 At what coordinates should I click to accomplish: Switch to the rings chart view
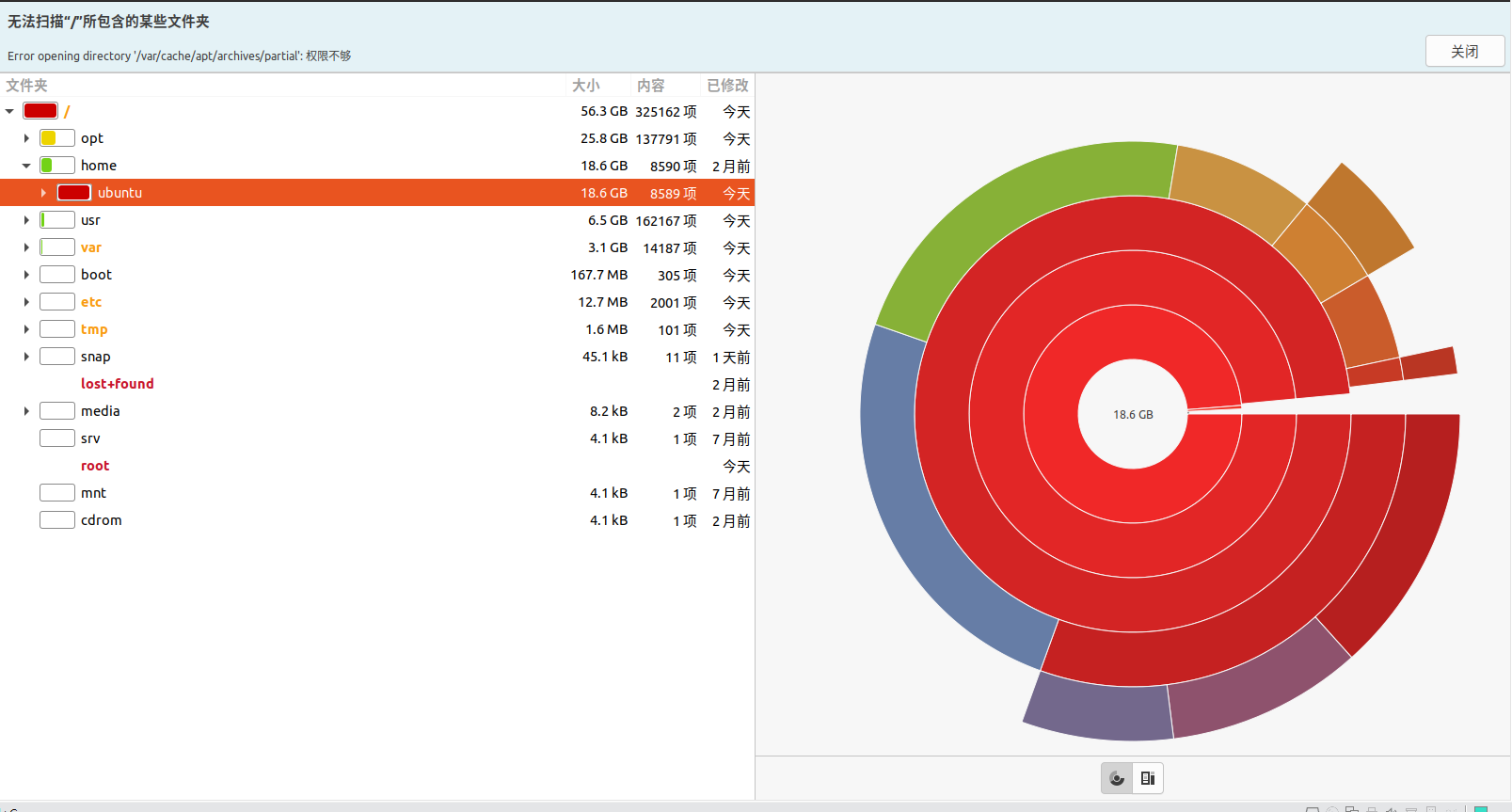click(1117, 778)
